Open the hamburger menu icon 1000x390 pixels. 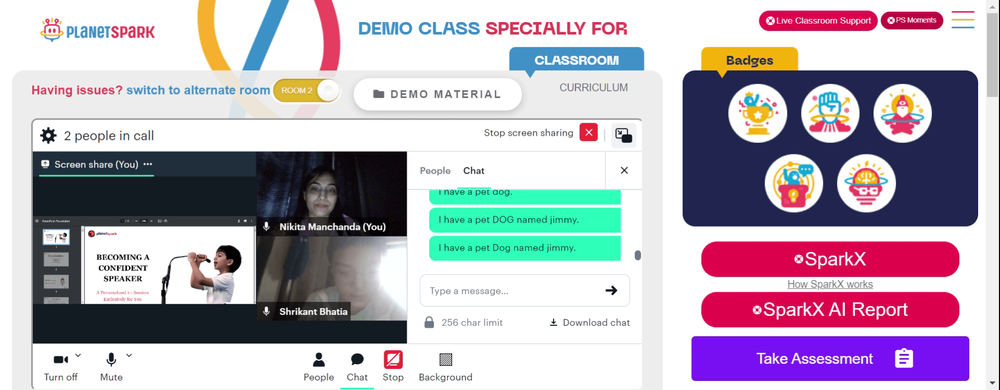pyautogui.click(x=962, y=20)
